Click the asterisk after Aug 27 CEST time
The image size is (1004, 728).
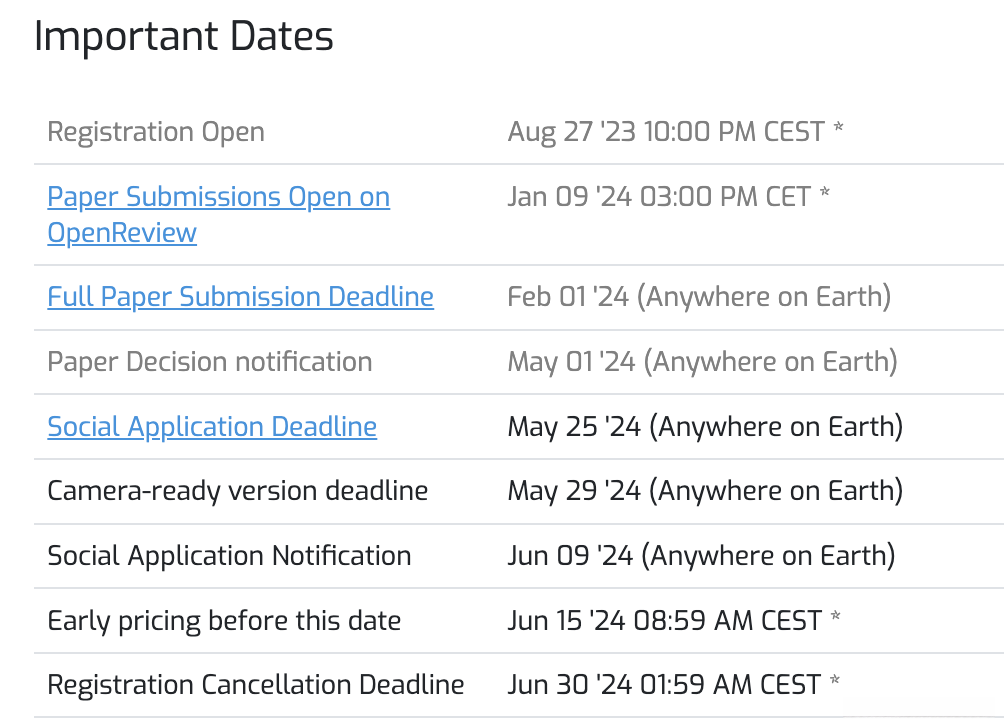838,131
